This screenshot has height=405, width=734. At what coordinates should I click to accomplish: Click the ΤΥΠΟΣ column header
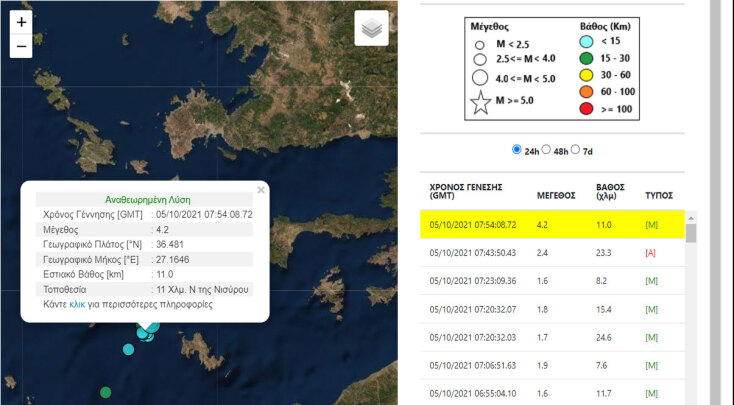tap(659, 196)
